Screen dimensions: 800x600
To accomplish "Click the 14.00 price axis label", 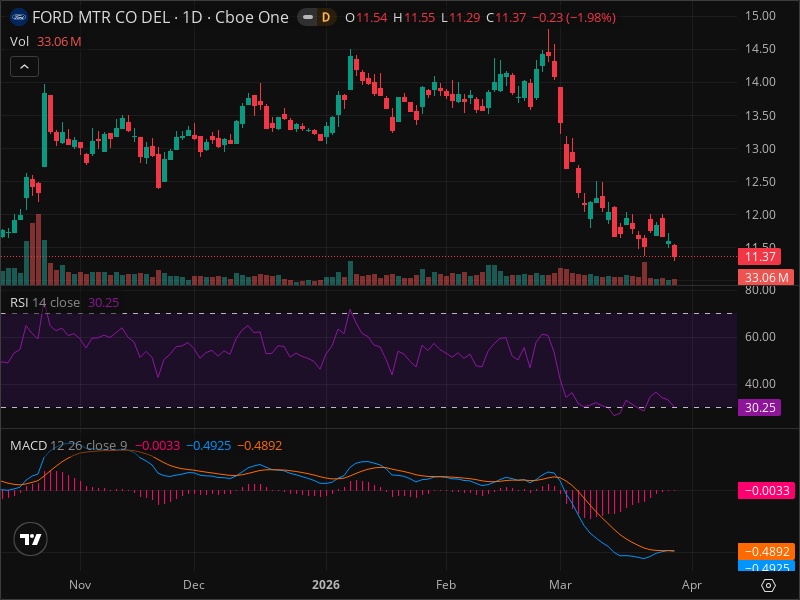I will pyautogui.click(x=760, y=82).
